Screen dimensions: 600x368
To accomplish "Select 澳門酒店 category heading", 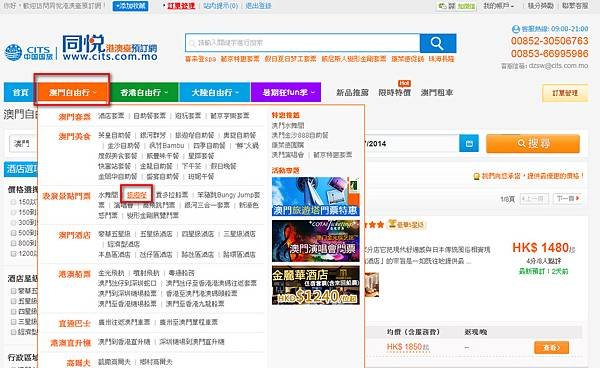I will pos(75,235).
